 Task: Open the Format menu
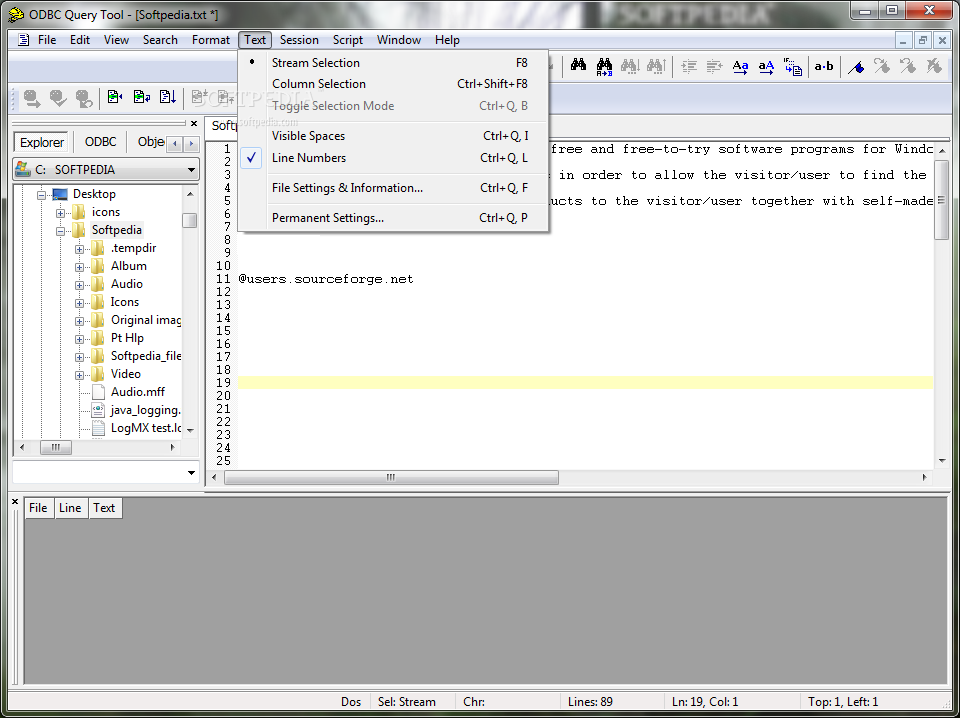pyautogui.click(x=211, y=40)
